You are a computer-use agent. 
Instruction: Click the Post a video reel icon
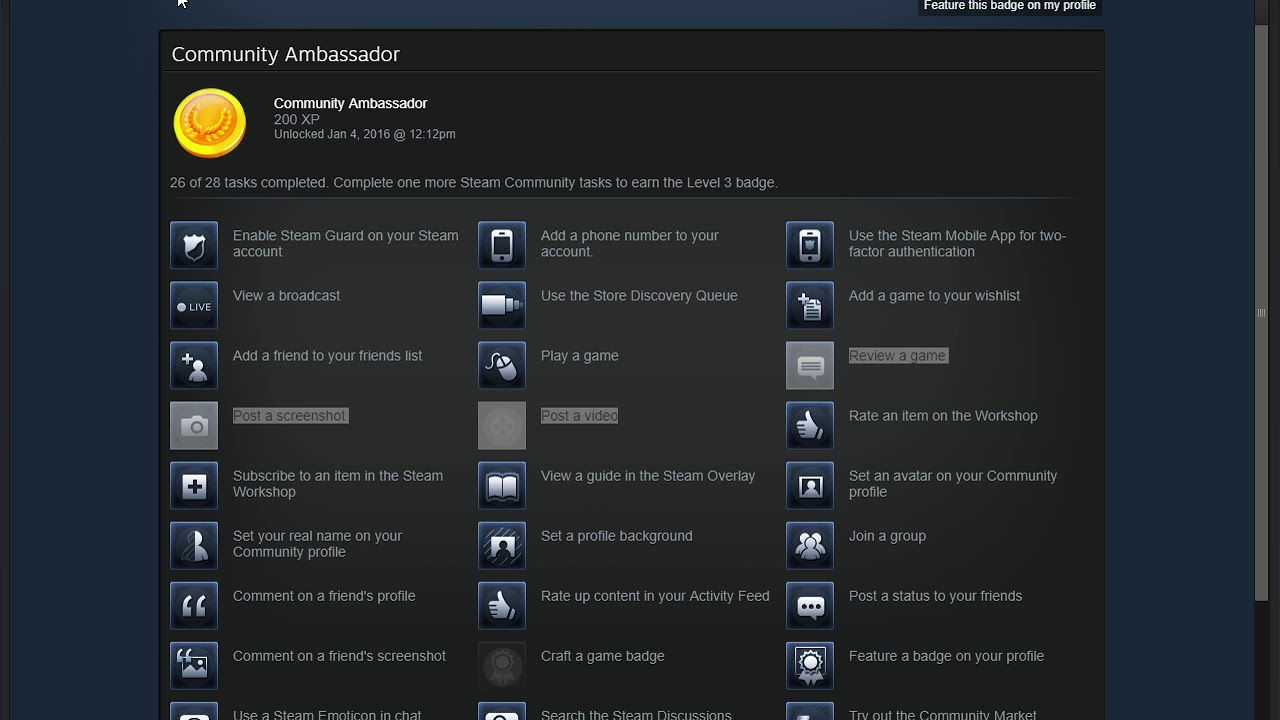pyautogui.click(x=502, y=426)
